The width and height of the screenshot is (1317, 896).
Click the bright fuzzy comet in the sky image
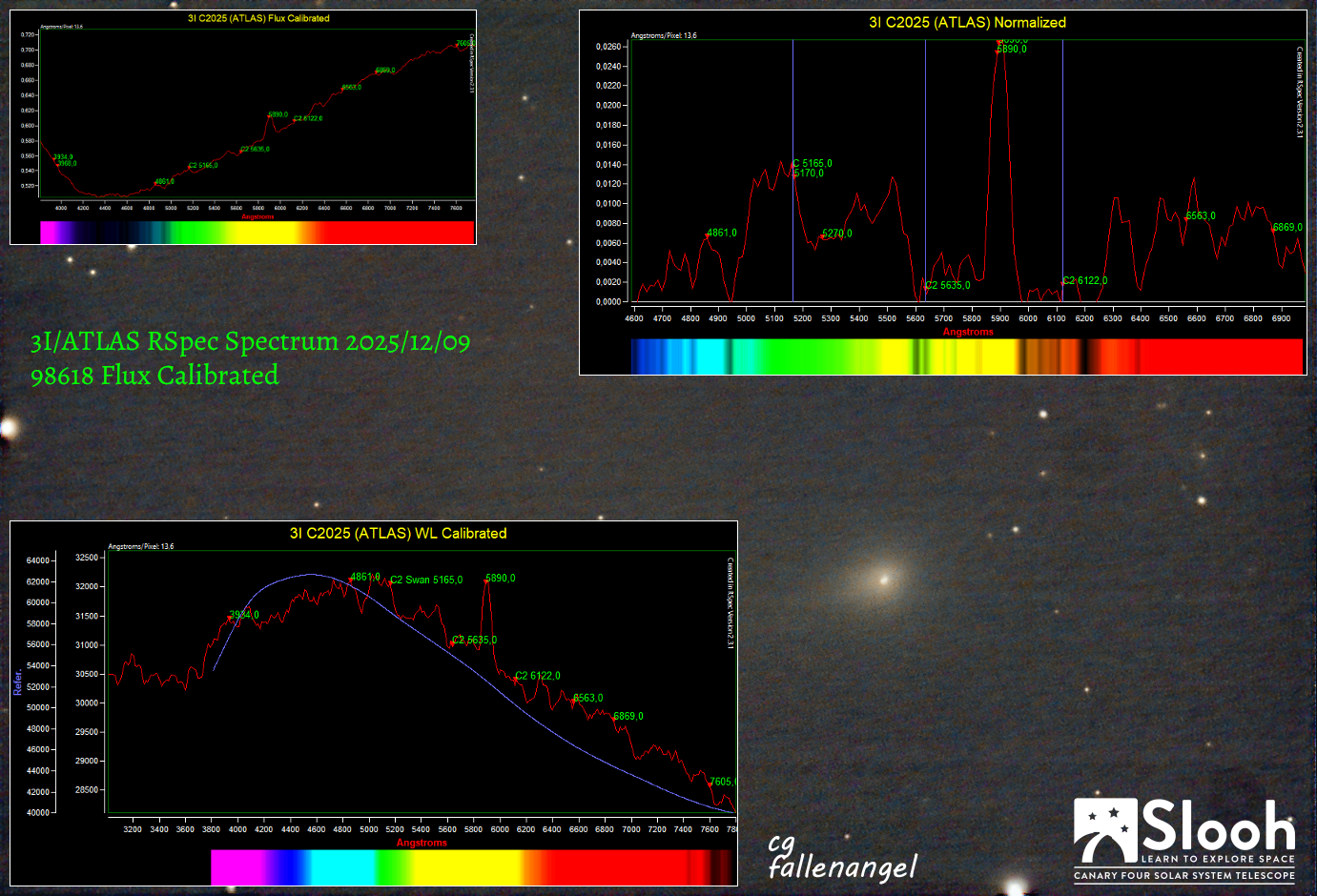pos(883,579)
